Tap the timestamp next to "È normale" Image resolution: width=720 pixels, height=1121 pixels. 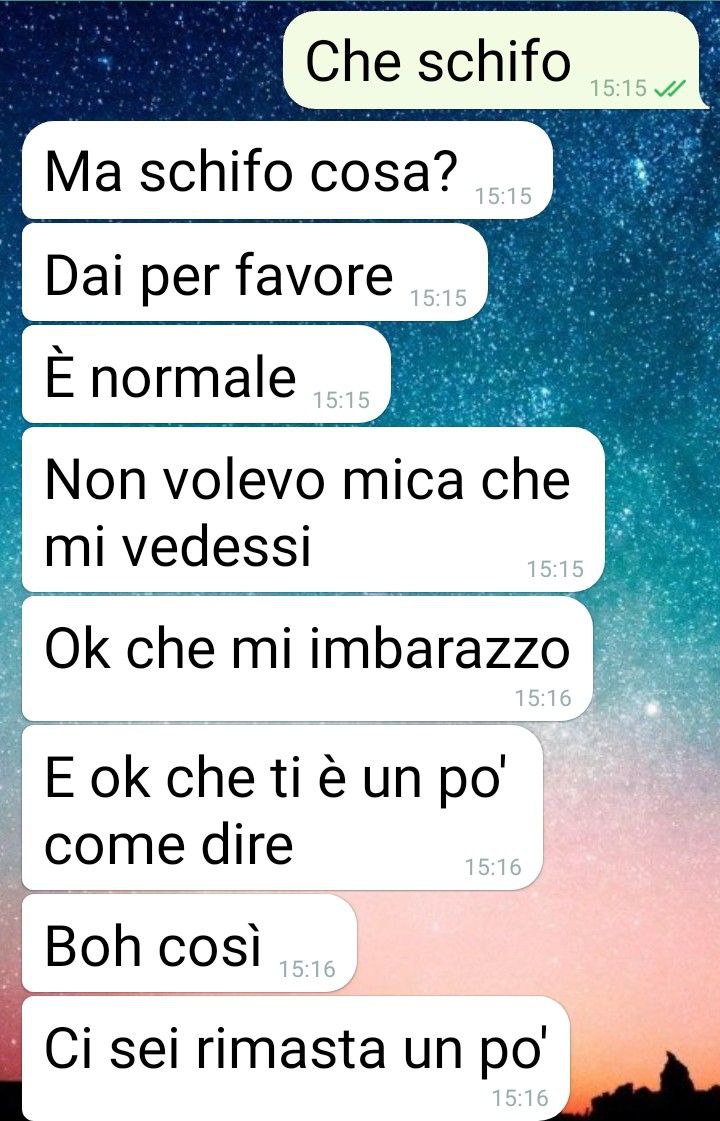click(x=341, y=400)
